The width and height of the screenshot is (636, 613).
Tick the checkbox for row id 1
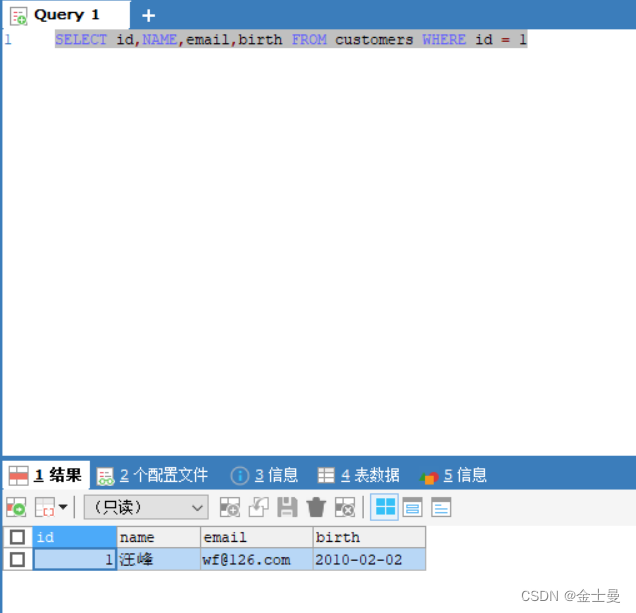tap(17, 559)
